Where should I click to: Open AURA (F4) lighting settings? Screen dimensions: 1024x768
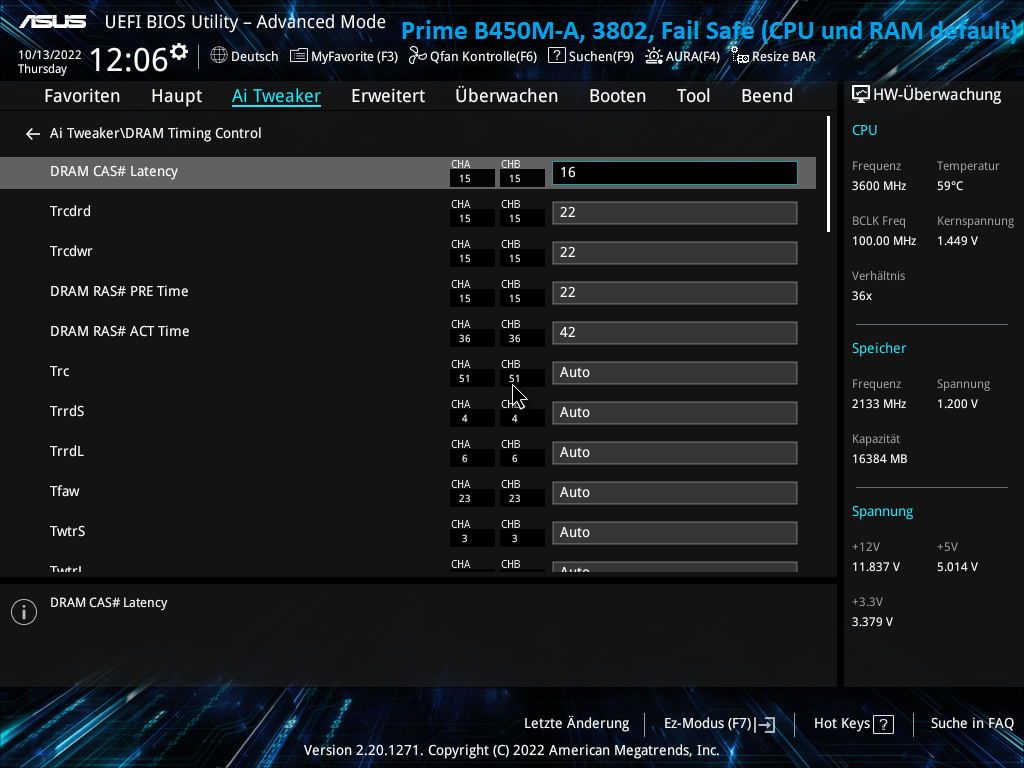coord(682,56)
